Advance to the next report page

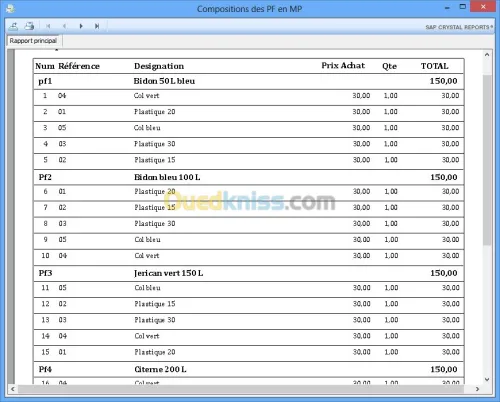[81, 26]
